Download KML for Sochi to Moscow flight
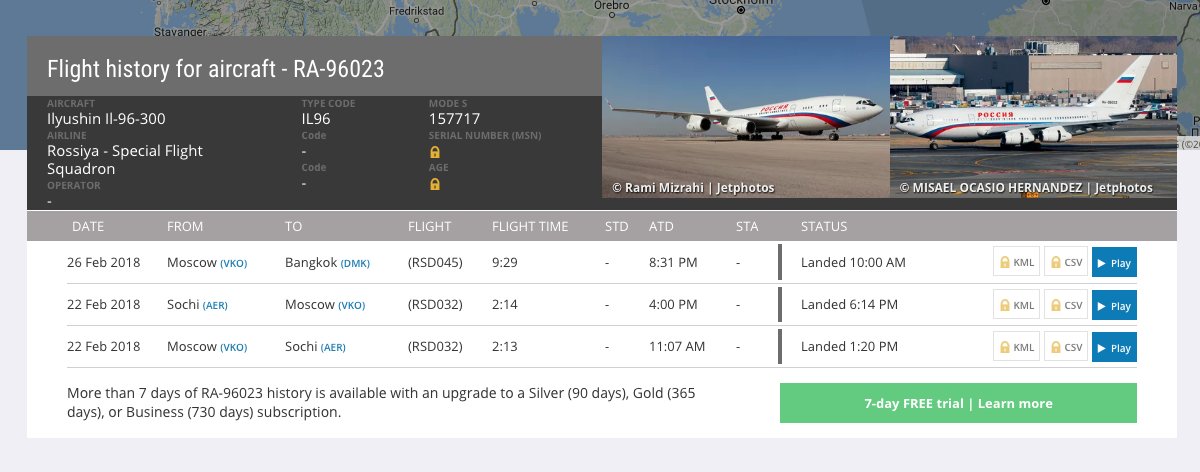Screen dimensions: 1200x472 pos(1015,305)
